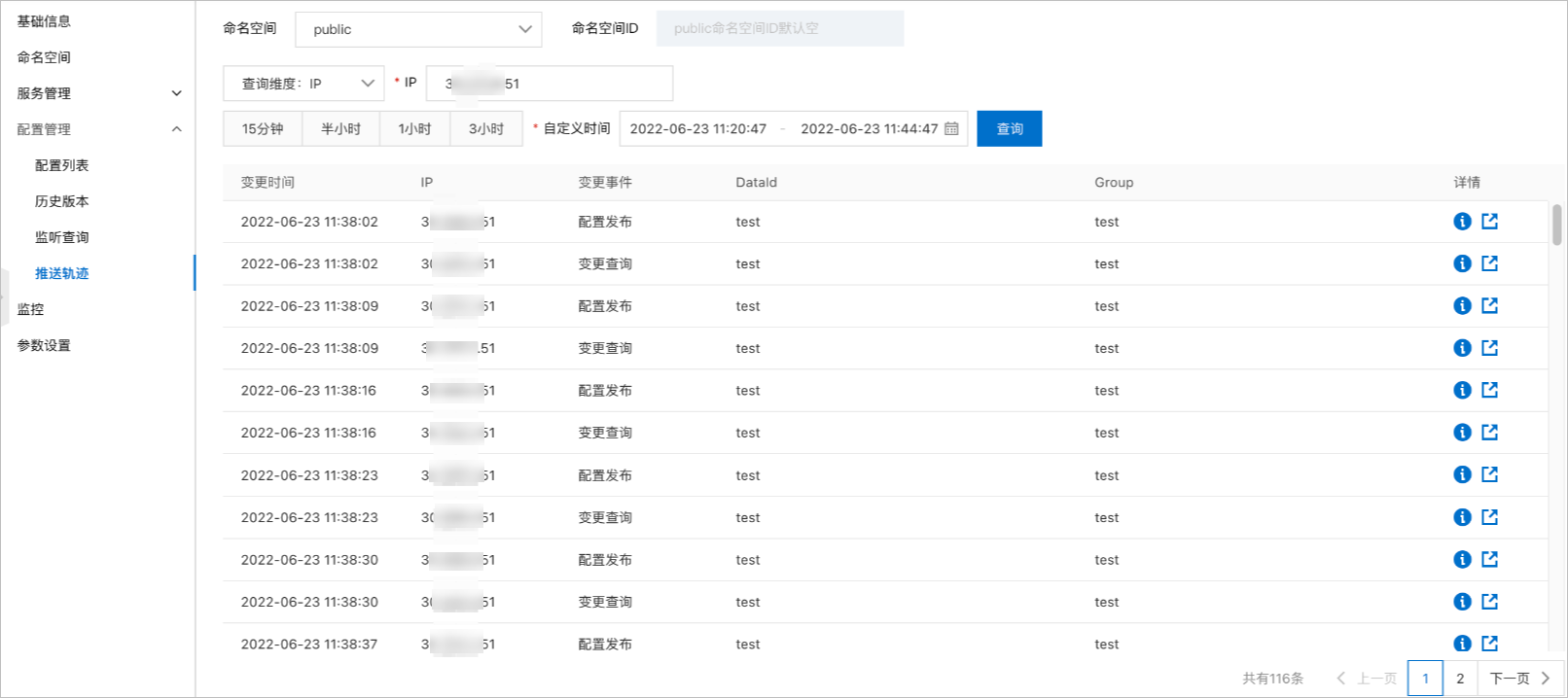The height and width of the screenshot is (698, 1568).
Task: Click the 上一页 previous page button
Action: pyautogui.click(x=1367, y=678)
